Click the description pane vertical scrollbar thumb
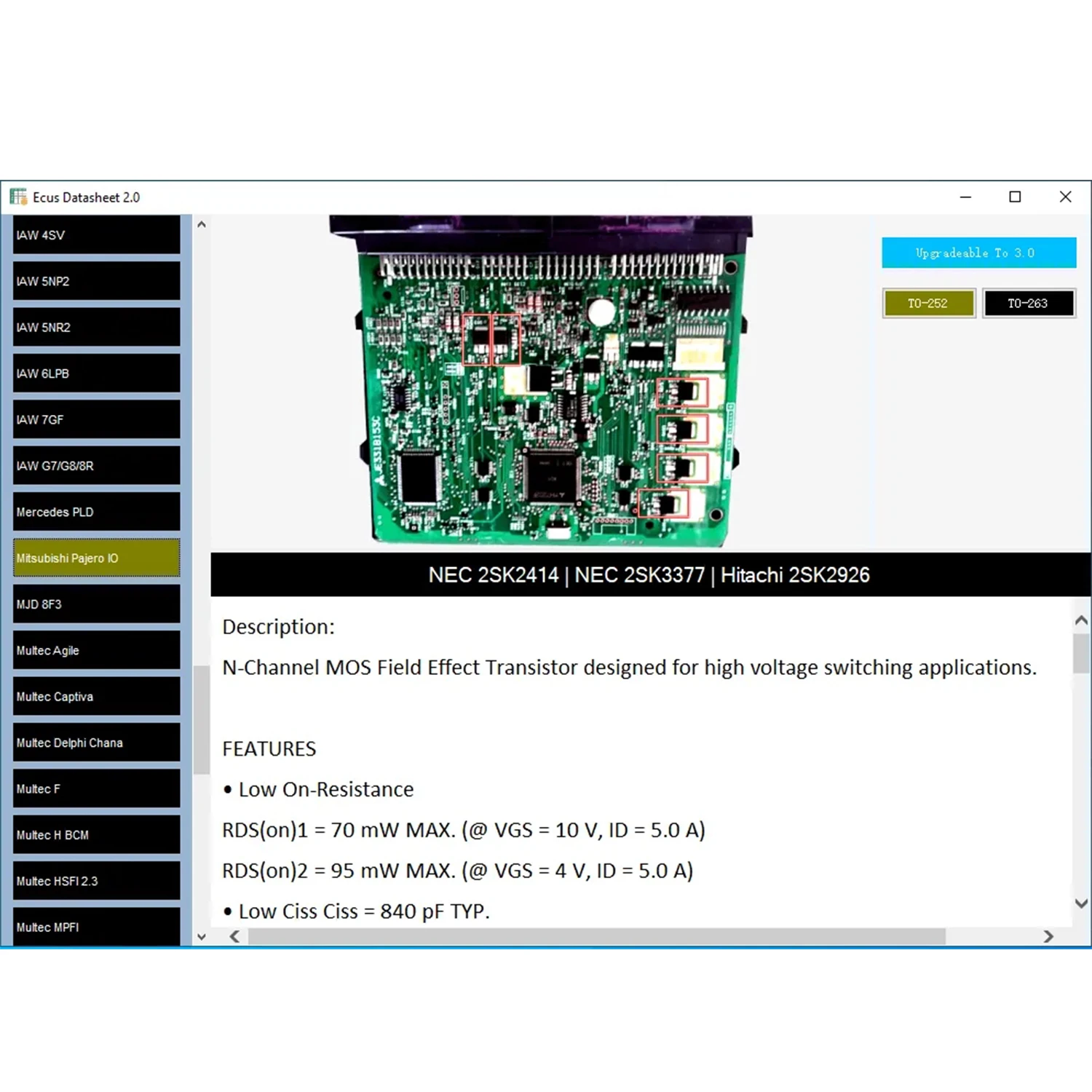Viewport: 1092px width, 1092px height. click(x=1082, y=653)
